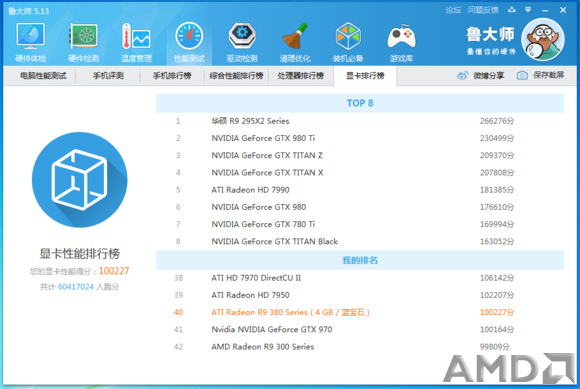The width and height of the screenshot is (580, 389).
Task: Select the 显卡排行榜 tab
Action: [x=365, y=76]
